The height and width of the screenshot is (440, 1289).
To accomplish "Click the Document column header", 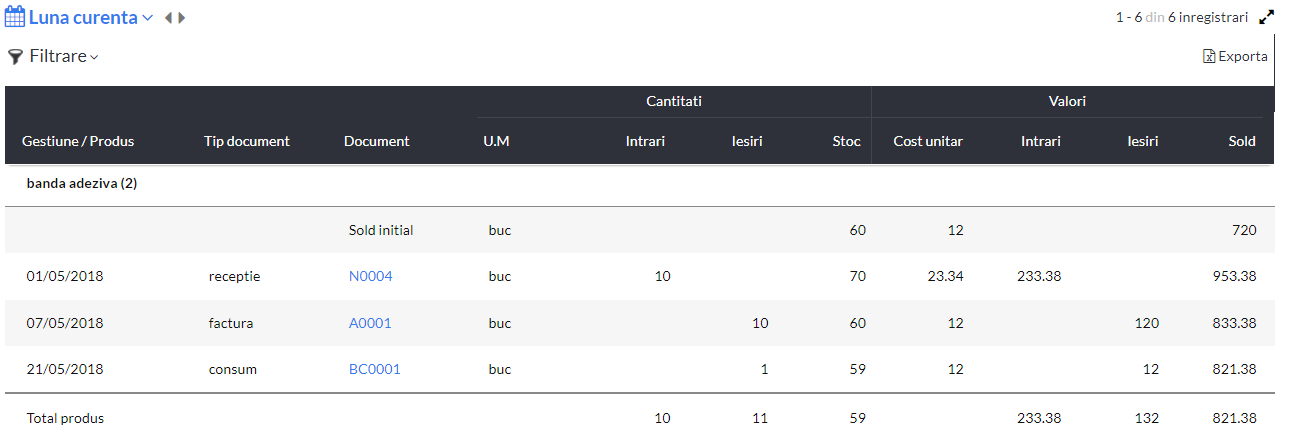I will pos(376,141).
